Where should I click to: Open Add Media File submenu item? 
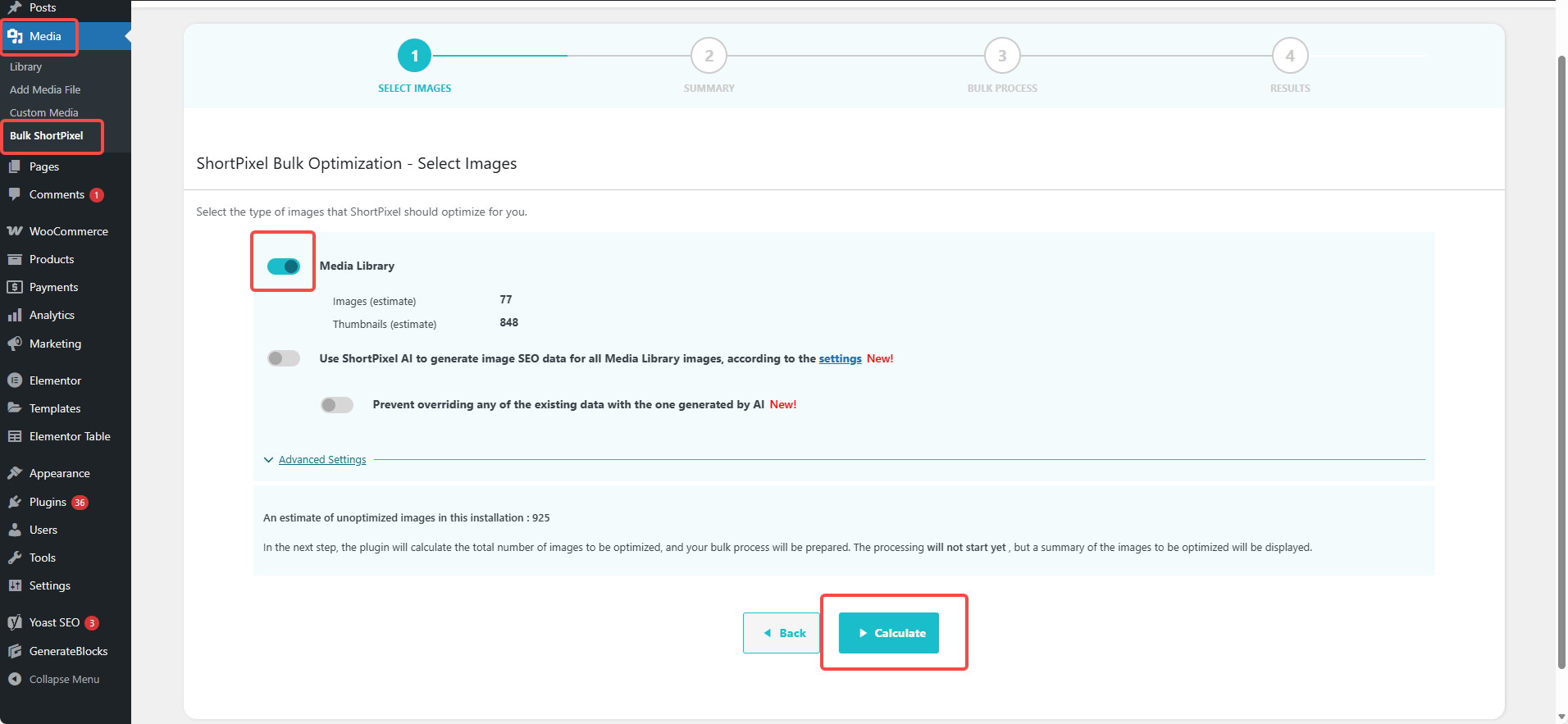click(x=45, y=90)
